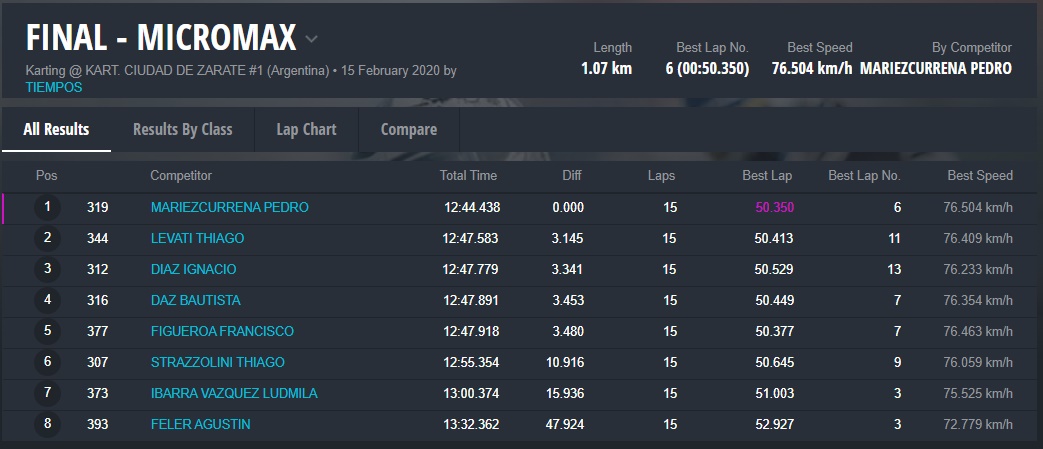The image size is (1043, 449).
Task: Click the Best Speed column header
Action: [x=980, y=176]
